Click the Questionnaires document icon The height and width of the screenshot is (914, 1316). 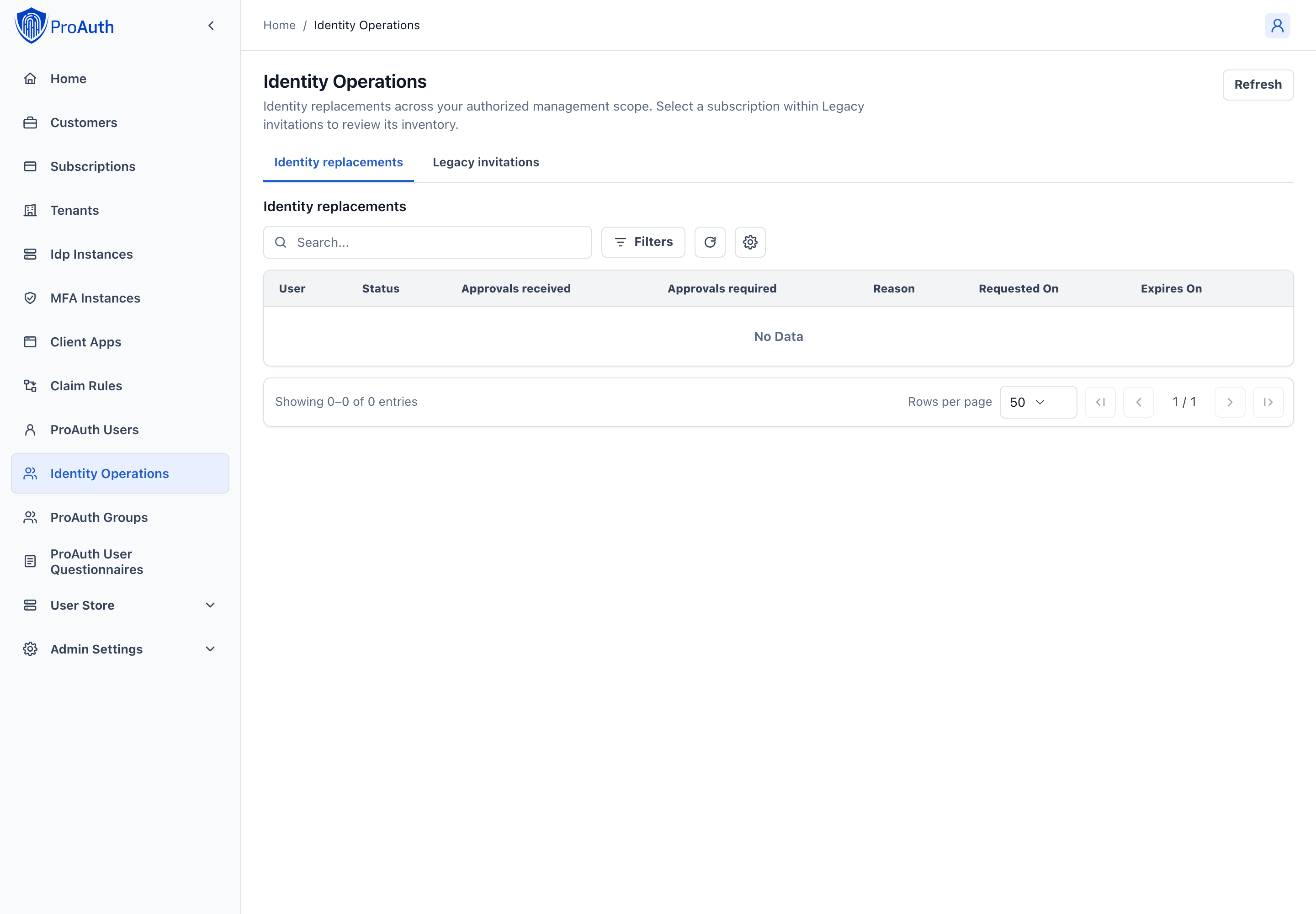tap(30, 562)
